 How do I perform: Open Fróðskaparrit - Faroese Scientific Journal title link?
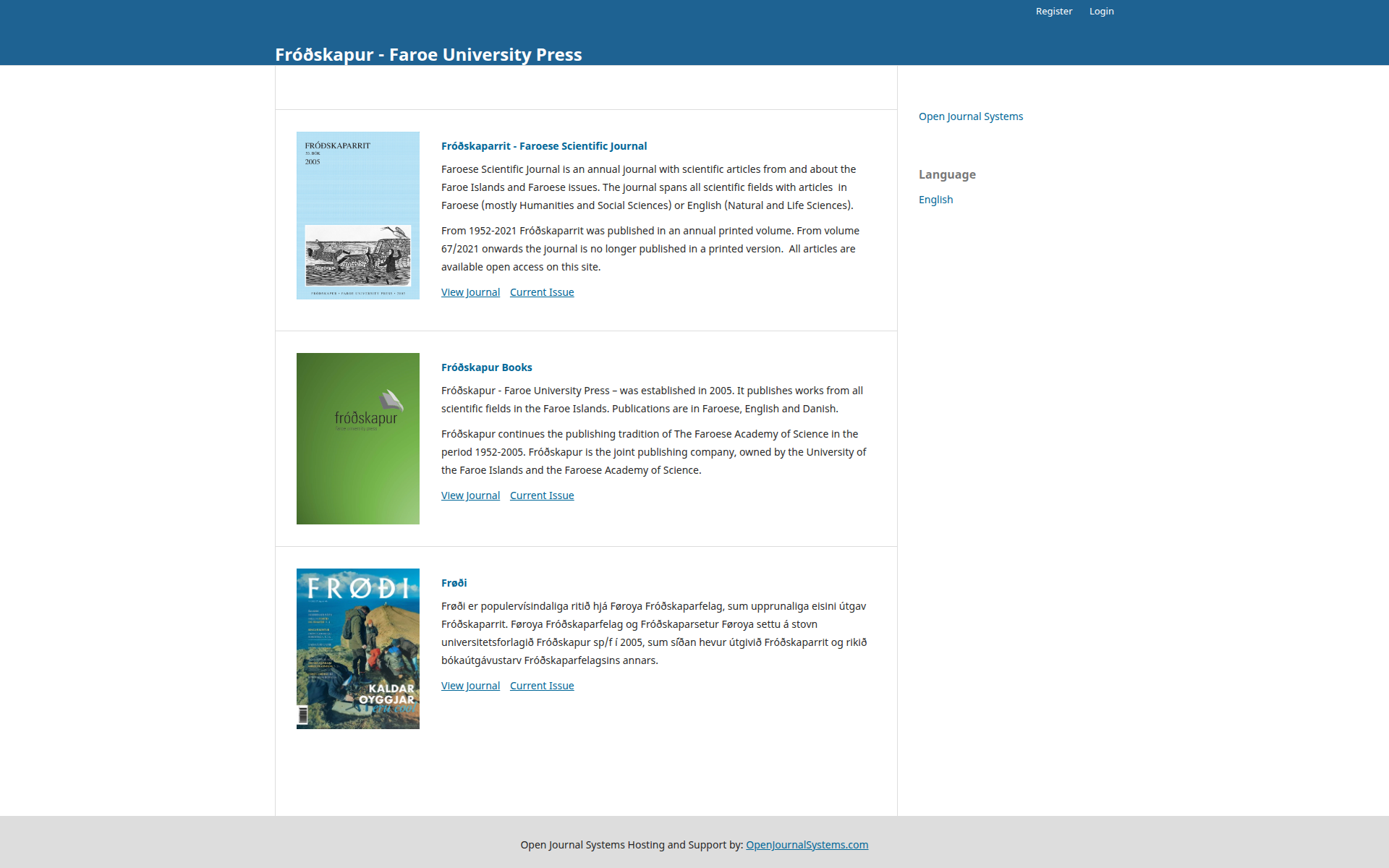pyautogui.click(x=544, y=146)
